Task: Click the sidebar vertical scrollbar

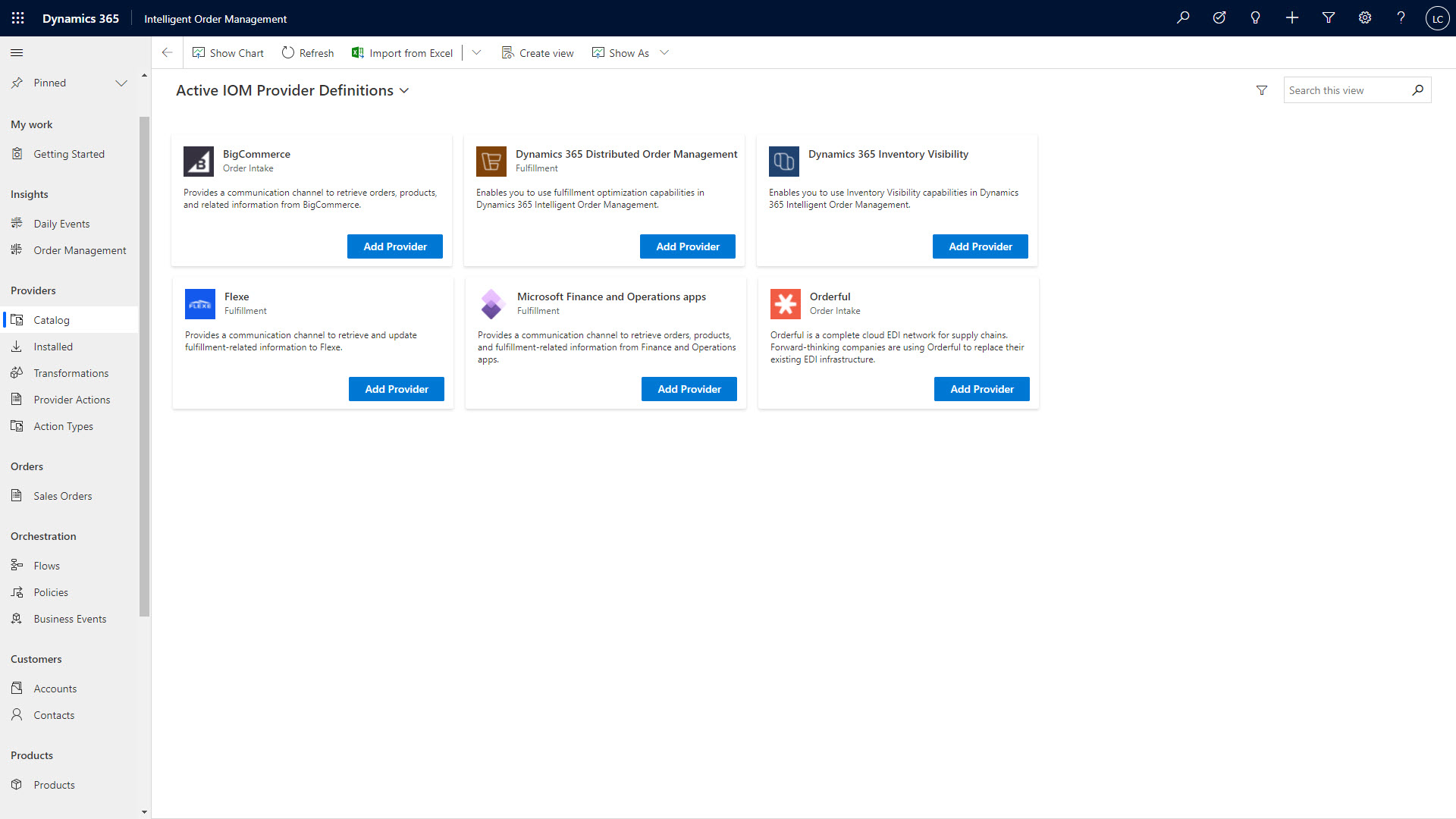Action: point(145,366)
